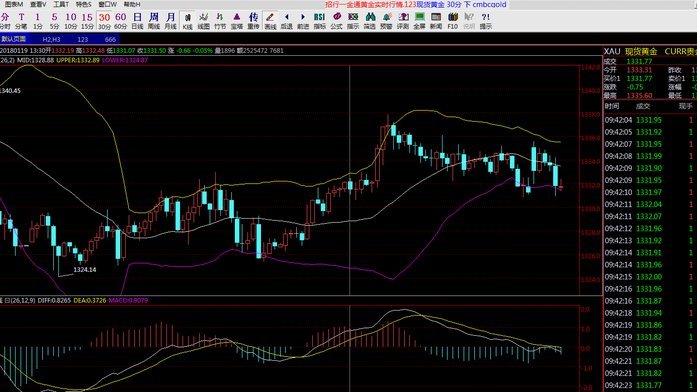Screen dimensions: 697x392
Task: Select the K线 candlestick chart icon
Action: (x=187, y=21)
